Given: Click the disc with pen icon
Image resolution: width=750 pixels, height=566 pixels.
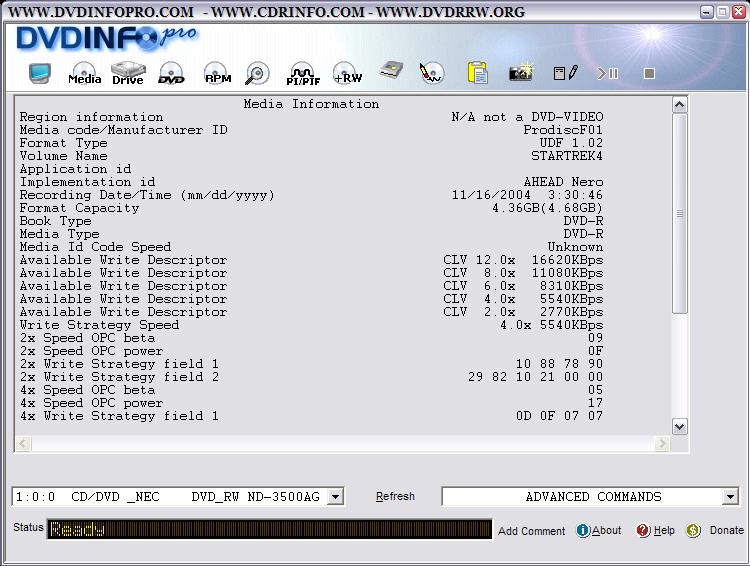Looking at the screenshot, I should (x=431, y=73).
